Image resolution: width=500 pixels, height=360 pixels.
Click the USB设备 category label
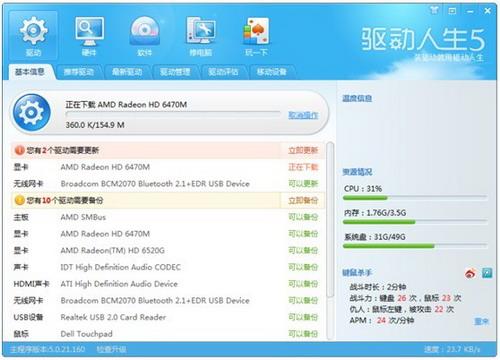point(28,317)
